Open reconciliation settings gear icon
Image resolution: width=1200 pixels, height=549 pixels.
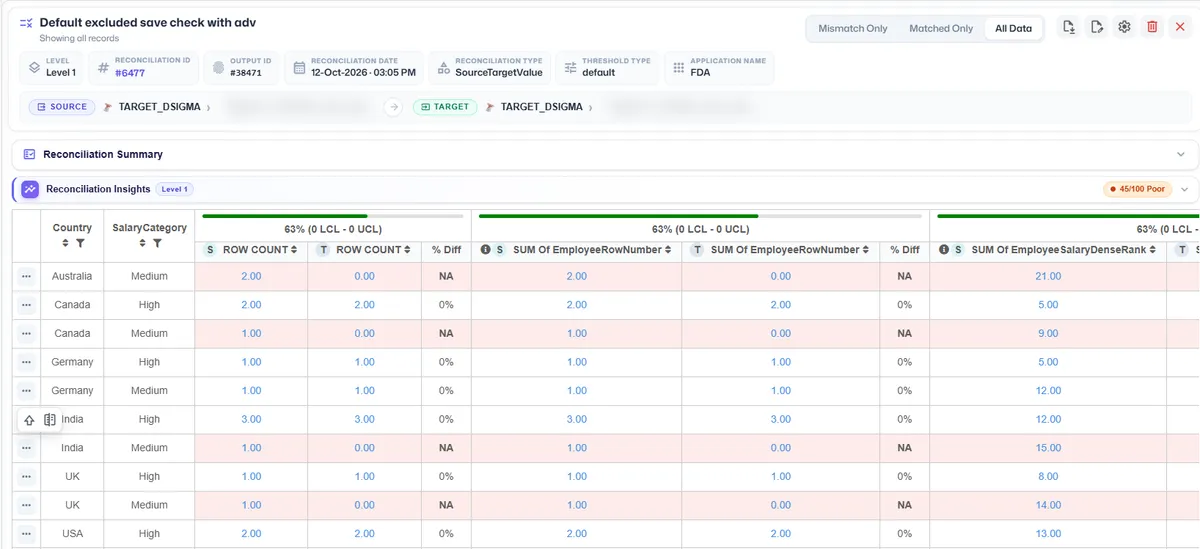[x=1124, y=27]
